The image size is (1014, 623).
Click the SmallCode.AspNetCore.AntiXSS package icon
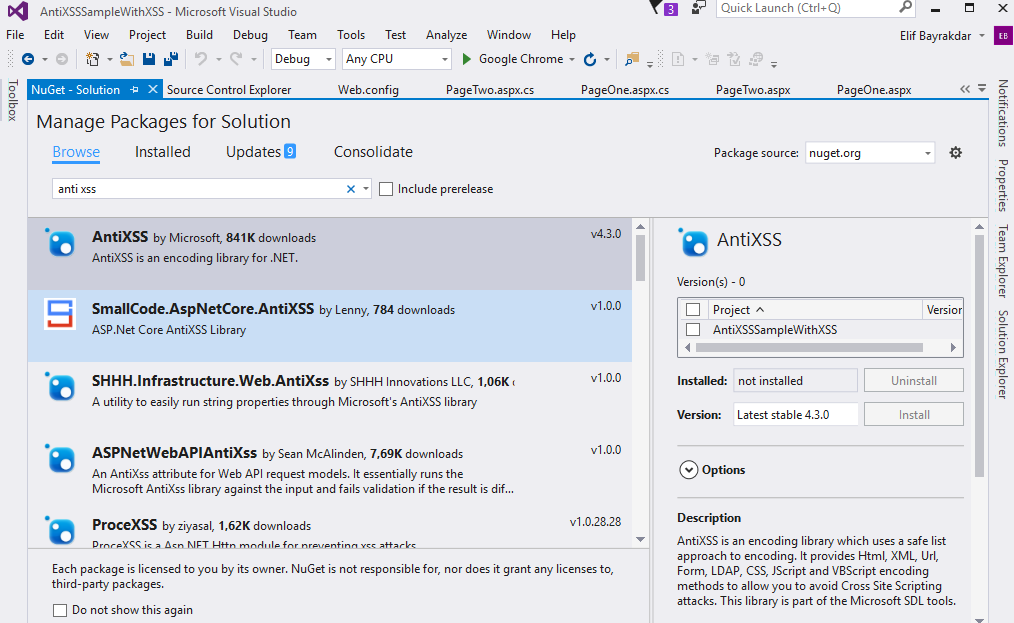(59, 313)
